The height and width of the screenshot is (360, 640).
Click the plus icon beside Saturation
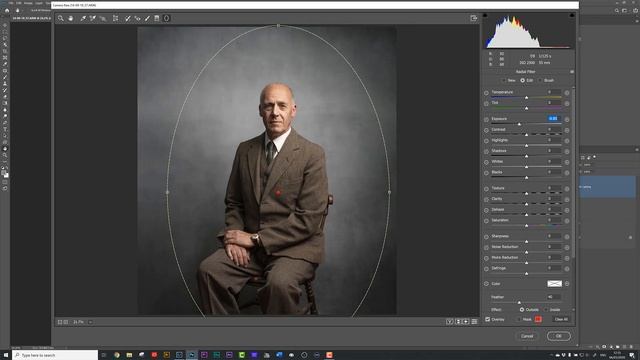(567, 221)
